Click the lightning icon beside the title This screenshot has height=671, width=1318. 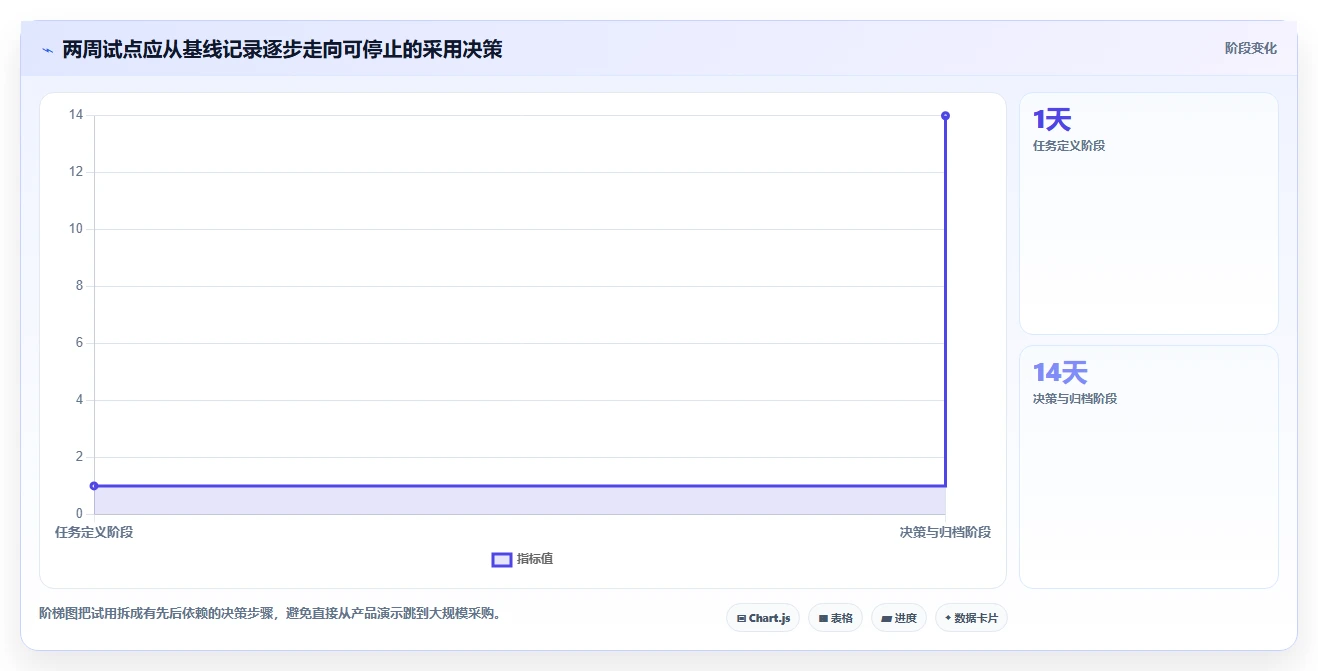47,50
